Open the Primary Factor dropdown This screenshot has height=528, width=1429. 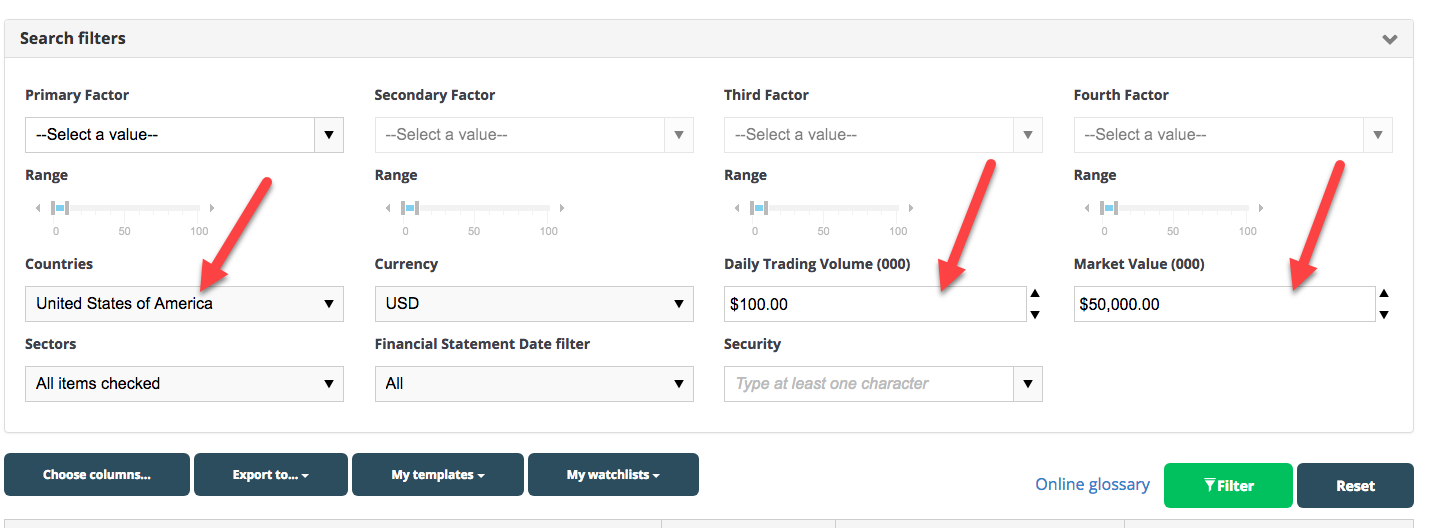184,135
